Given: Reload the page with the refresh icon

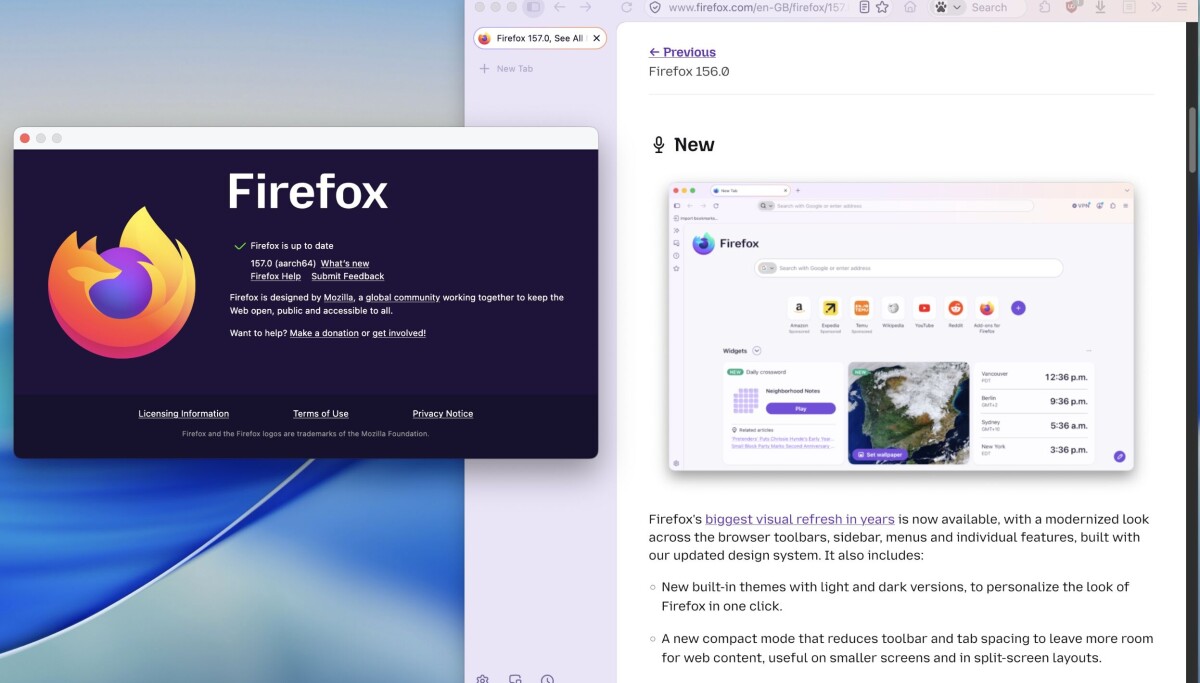Looking at the screenshot, I should click(x=626, y=7).
